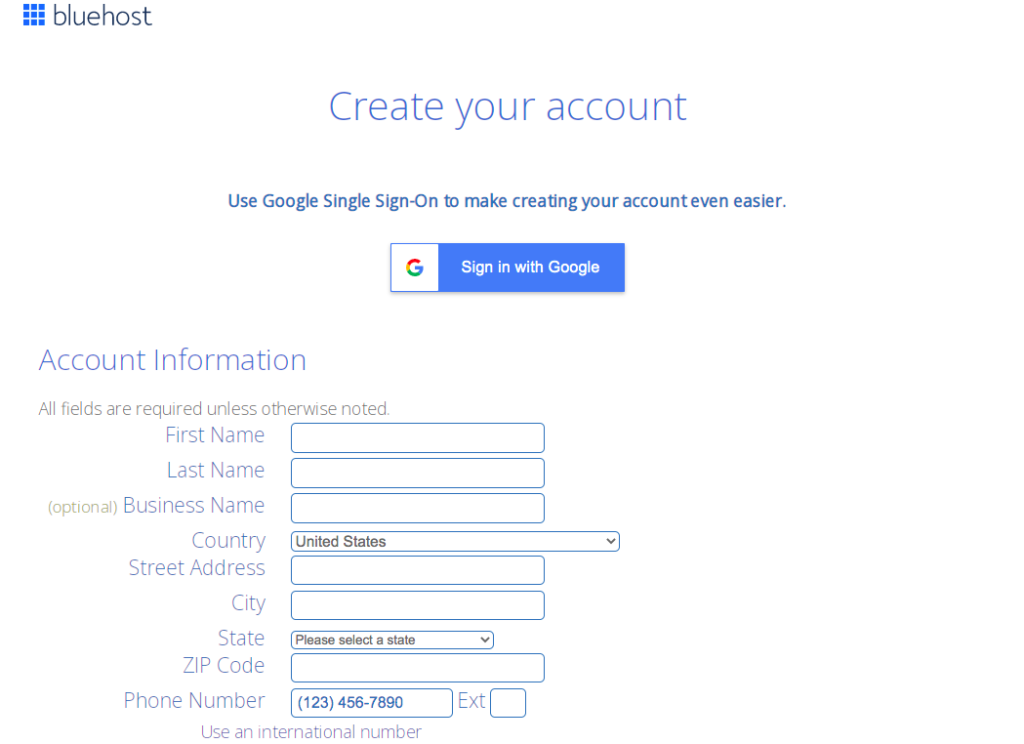Open the Country dropdown
Screen dimensions: 1024x744
pos(455,542)
